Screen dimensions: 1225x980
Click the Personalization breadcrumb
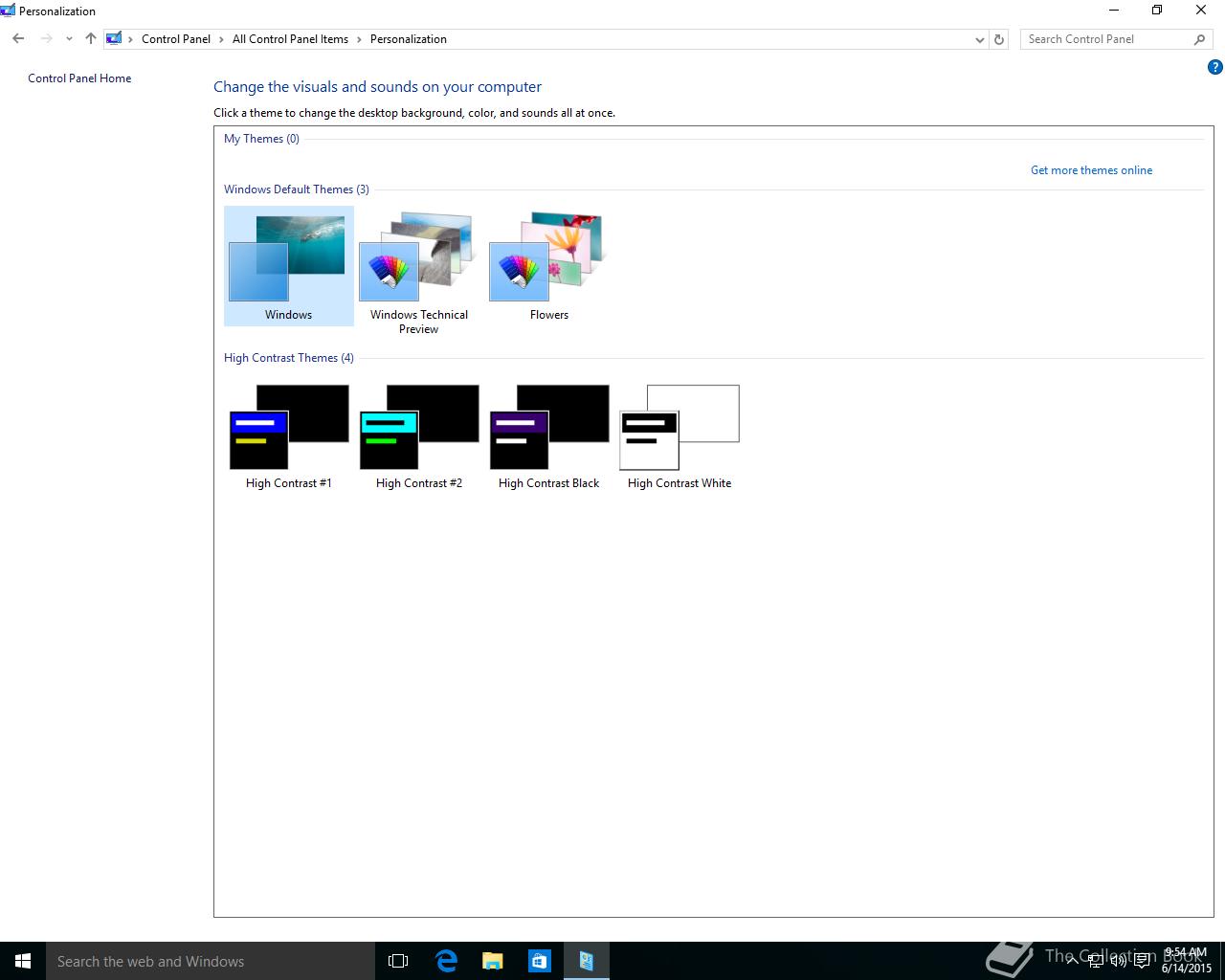(409, 39)
